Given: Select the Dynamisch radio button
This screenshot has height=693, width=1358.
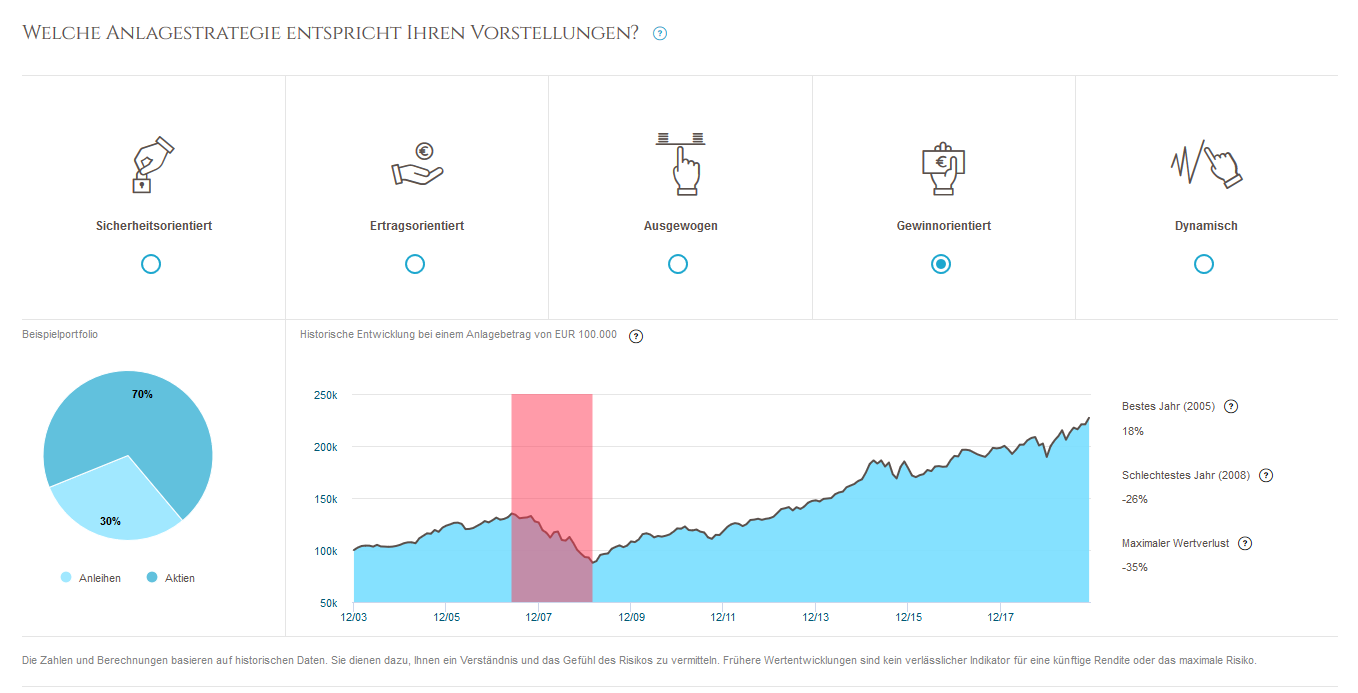Looking at the screenshot, I should pyautogui.click(x=1204, y=264).
